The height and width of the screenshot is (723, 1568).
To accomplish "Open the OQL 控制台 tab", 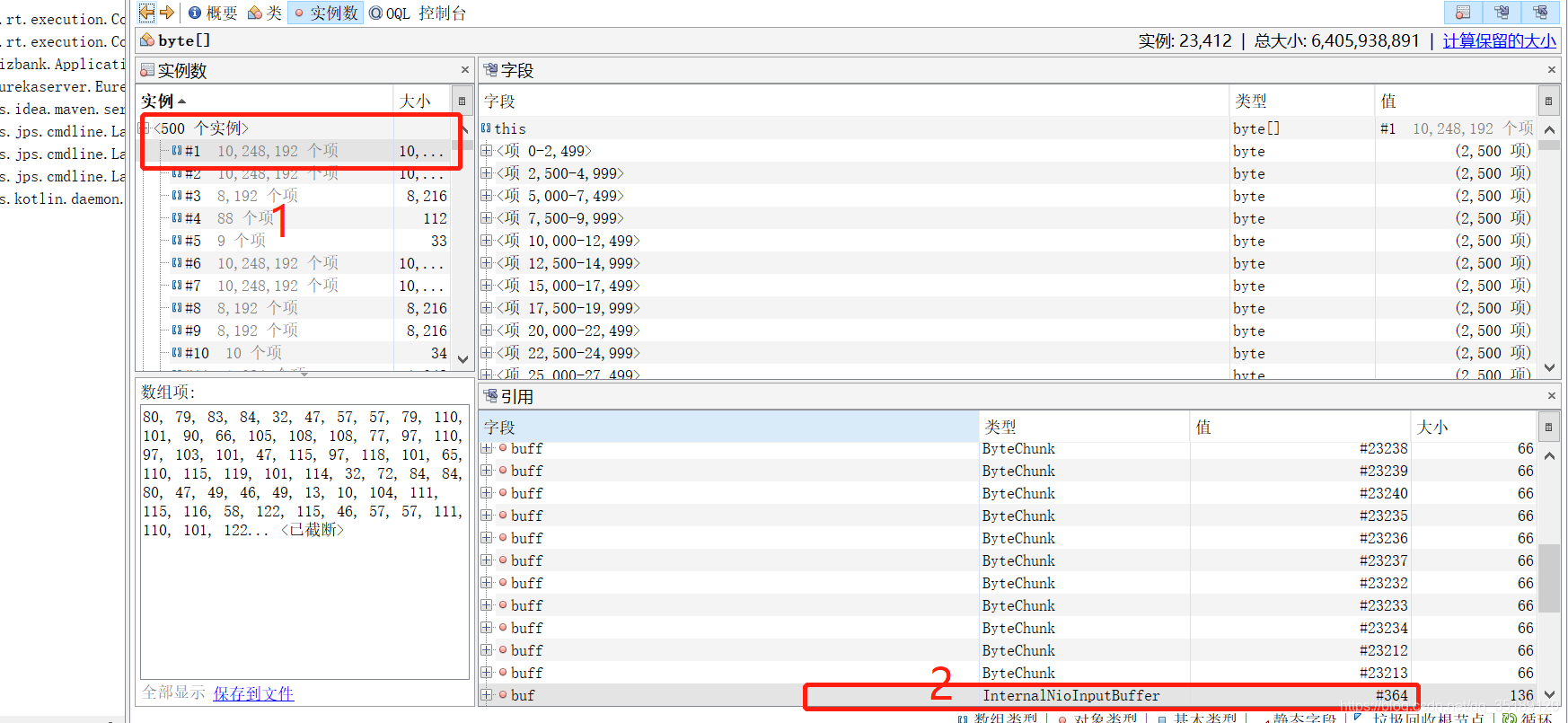I will 418,13.
